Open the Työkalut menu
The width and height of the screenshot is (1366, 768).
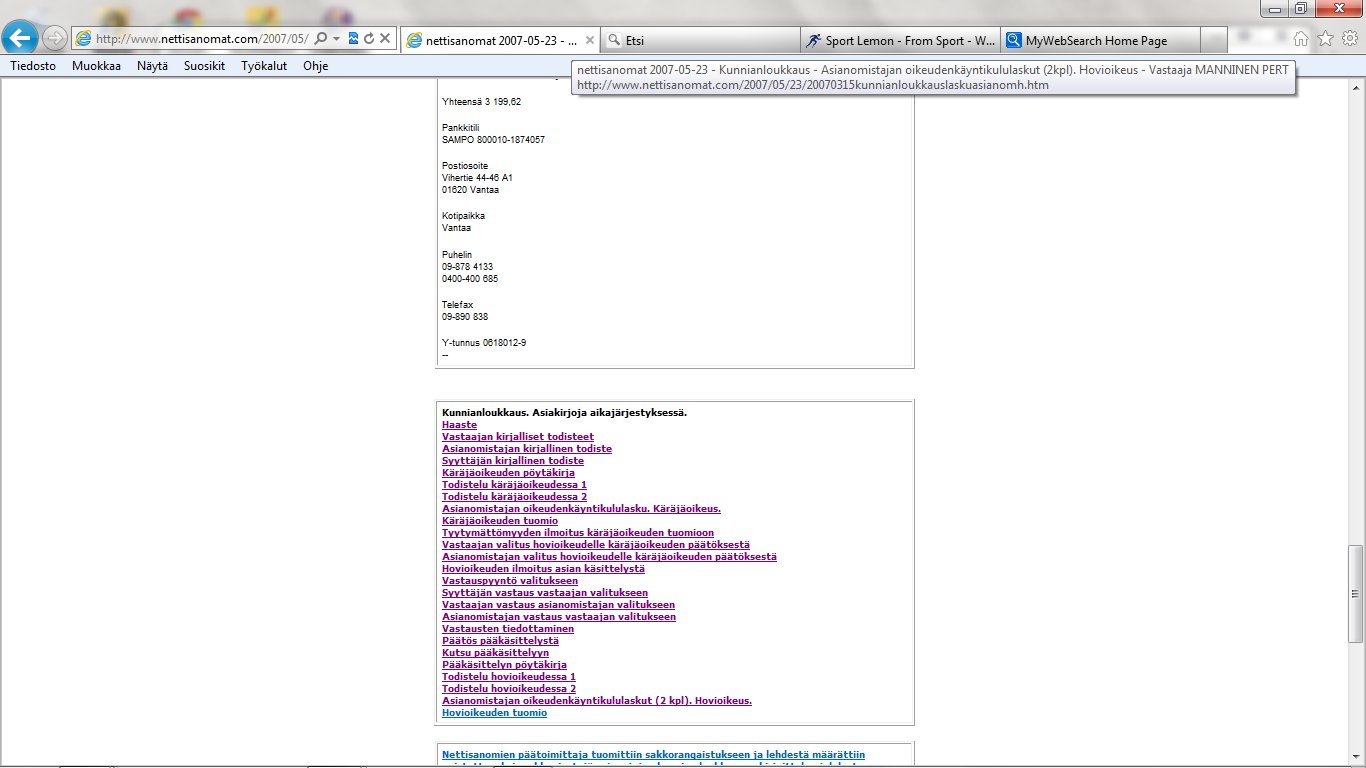coord(264,66)
